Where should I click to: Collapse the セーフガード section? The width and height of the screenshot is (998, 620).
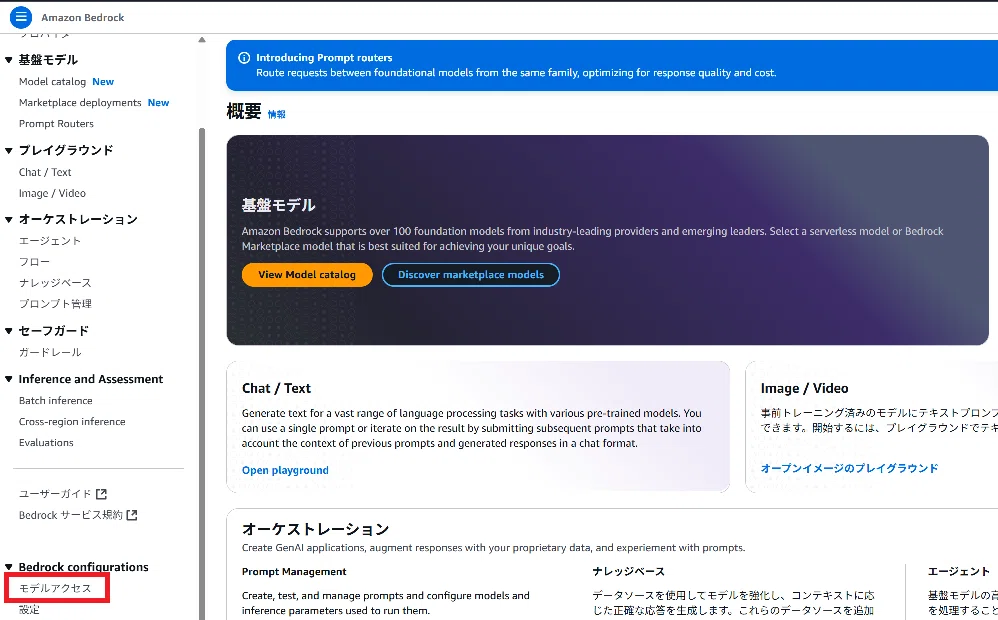click(x=9, y=331)
